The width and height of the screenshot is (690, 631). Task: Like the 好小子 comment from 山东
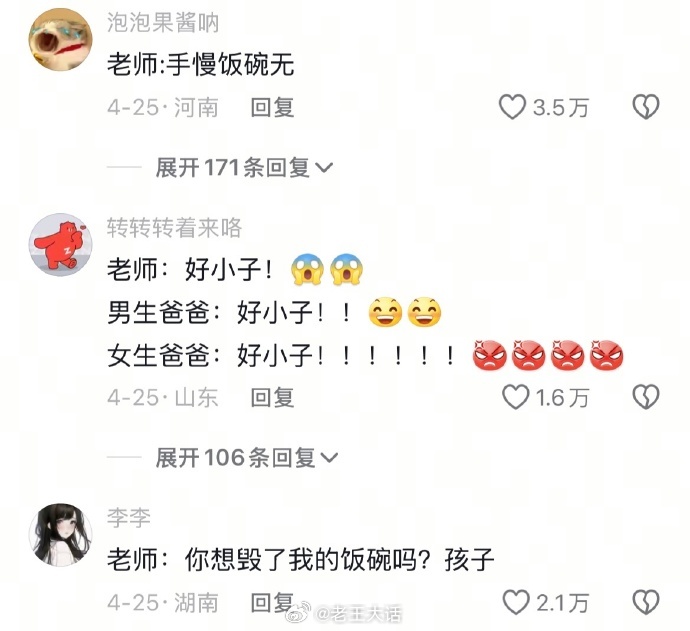[x=515, y=397]
